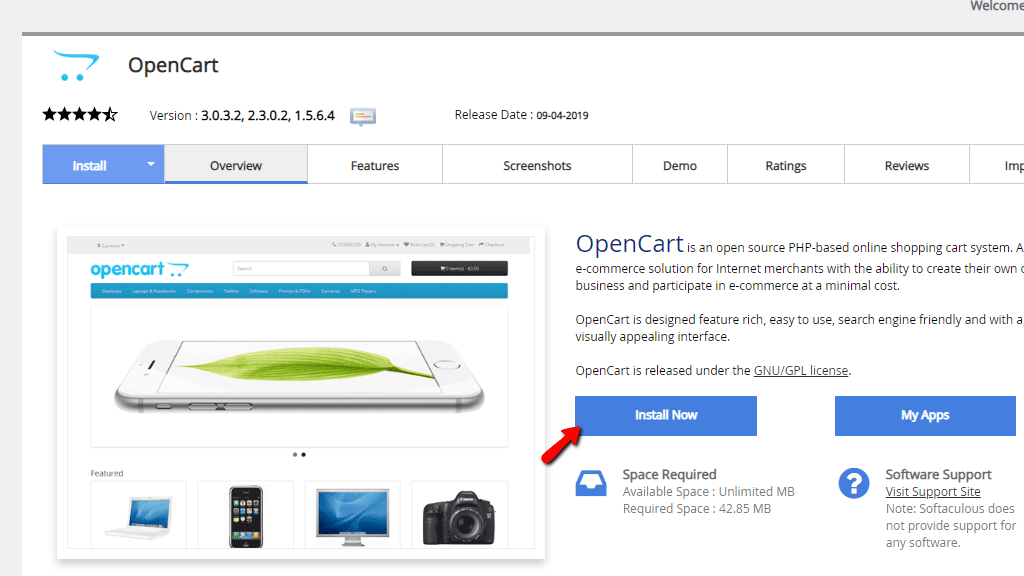The image size is (1024, 576).
Task: Switch to the Overview tab
Action: point(236,166)
